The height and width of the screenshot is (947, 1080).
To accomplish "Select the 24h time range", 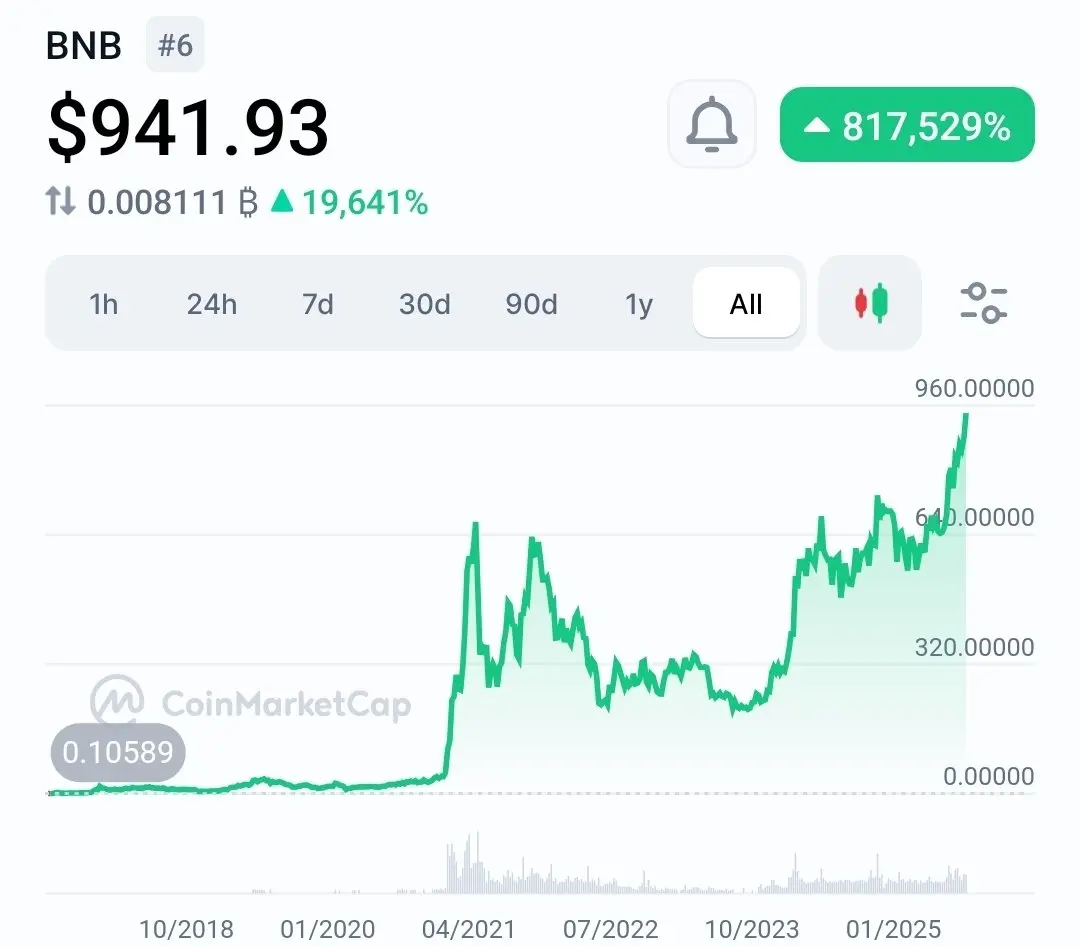I will tap(211, 304).
